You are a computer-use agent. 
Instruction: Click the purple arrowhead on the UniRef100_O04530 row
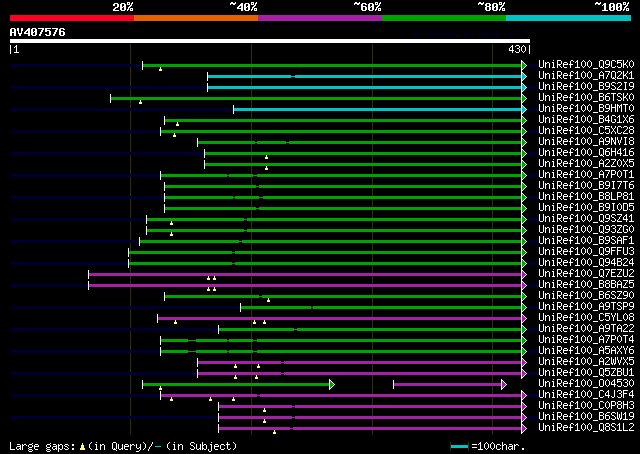point(504,385)
